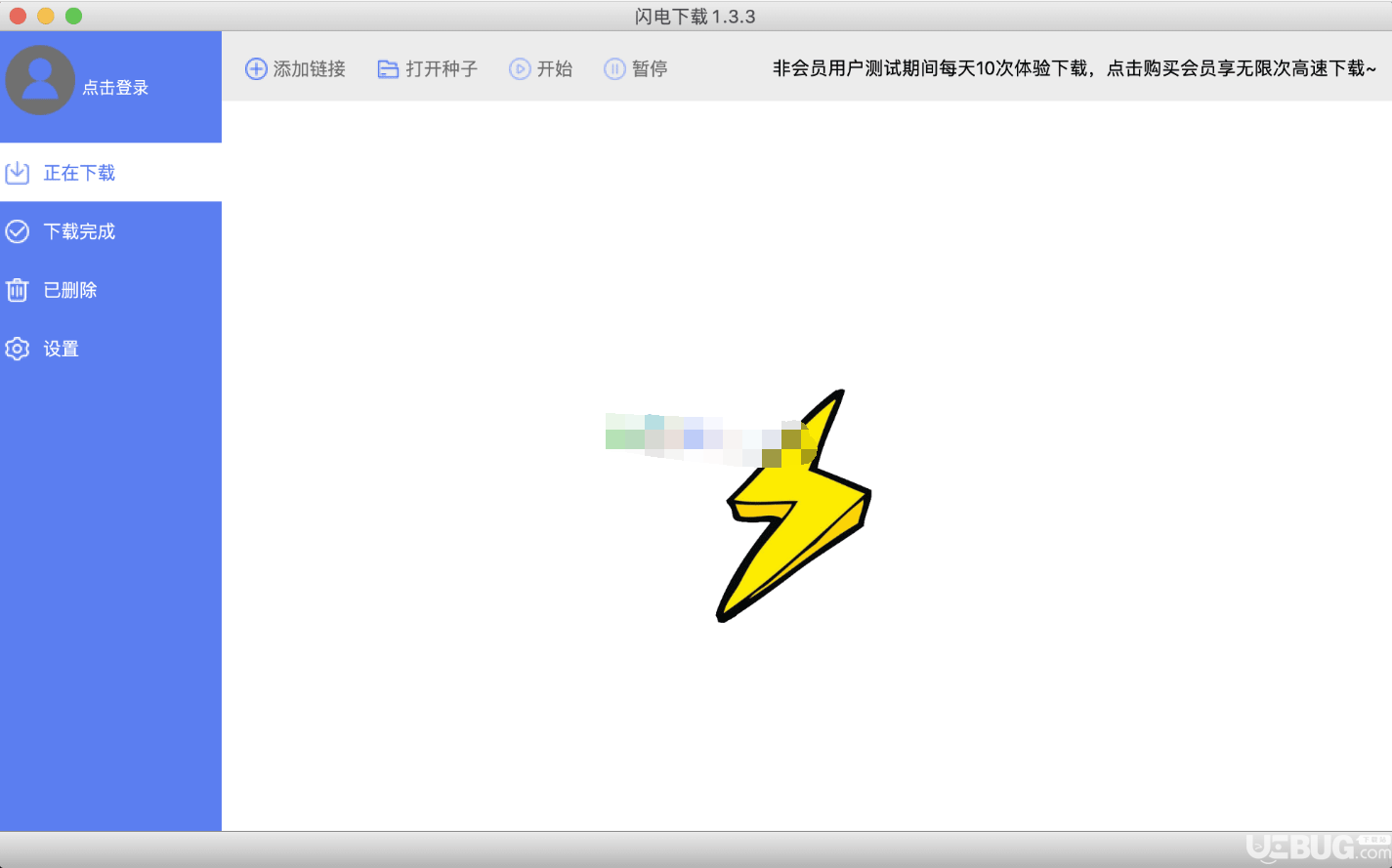Minimize window with yellow button
Viewport: 1392px width, 868px height.
click(45, 16)
